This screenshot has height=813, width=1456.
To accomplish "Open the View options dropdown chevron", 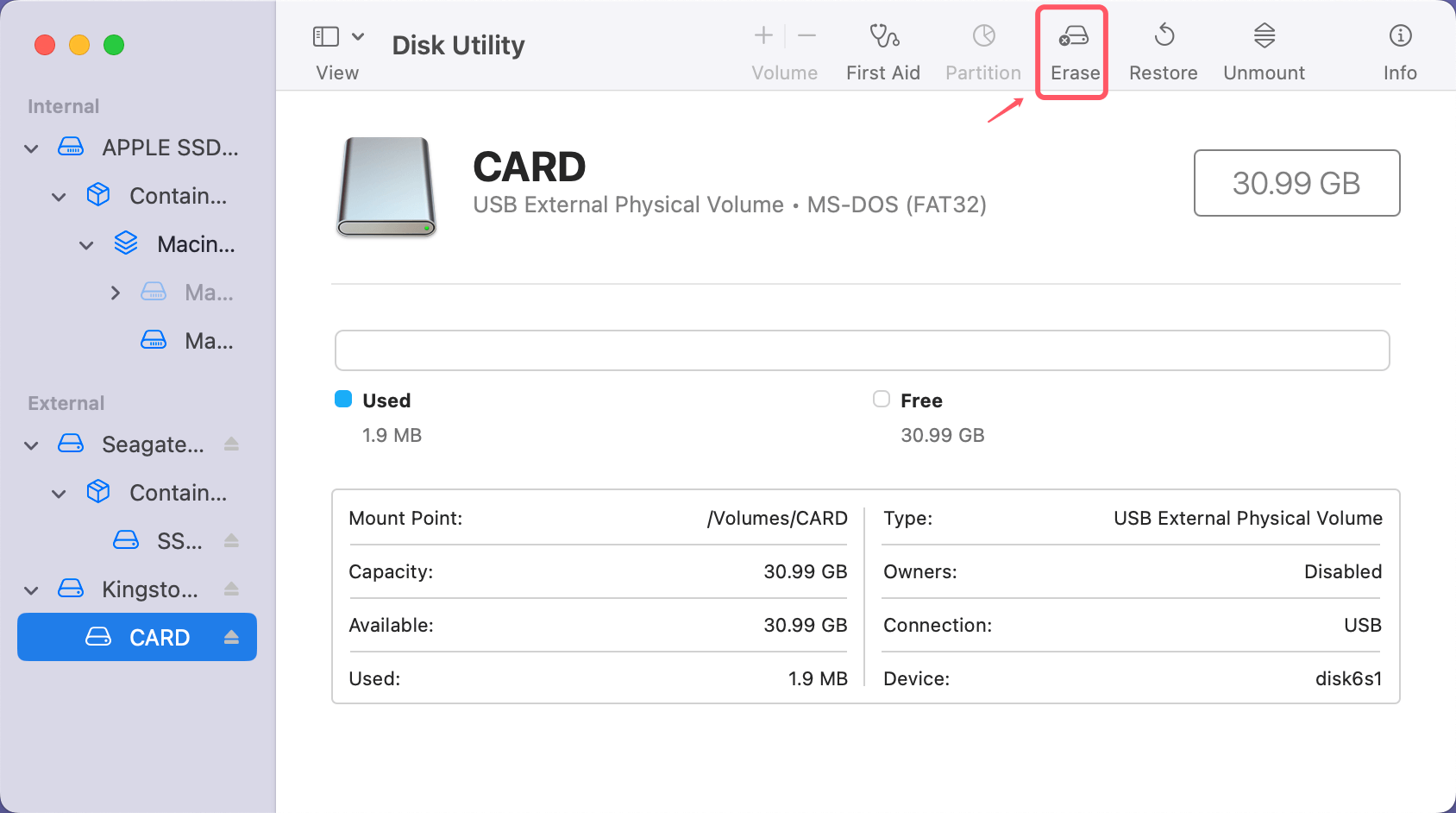I will point(360,36).
